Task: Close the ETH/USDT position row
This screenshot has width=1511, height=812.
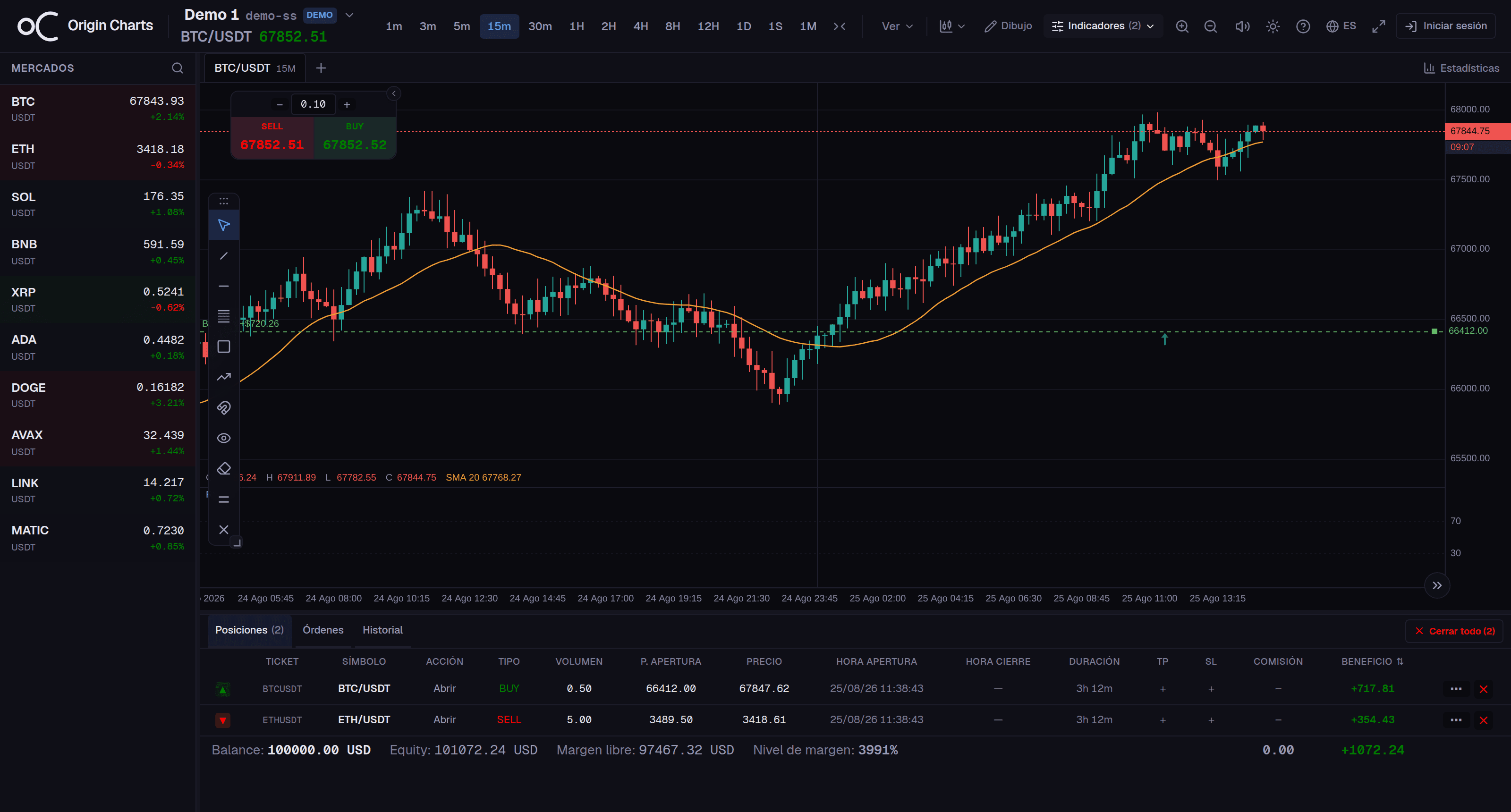Action: 1484,720
